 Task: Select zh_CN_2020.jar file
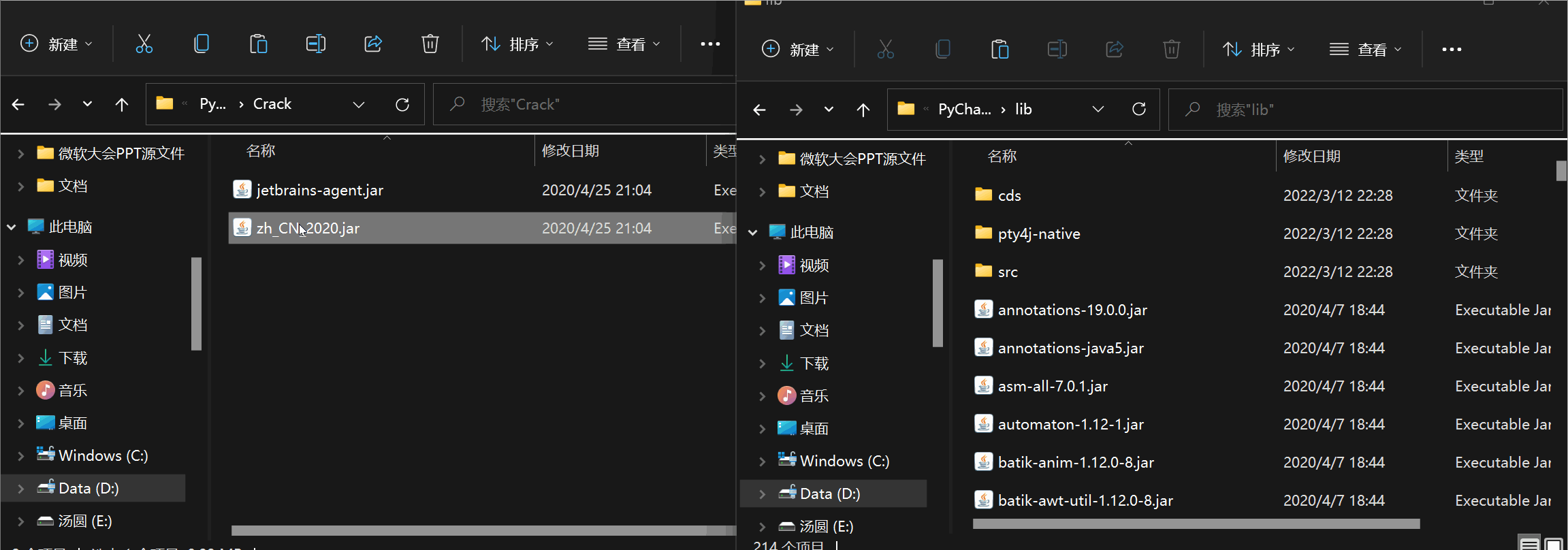(x=482, y=228)
